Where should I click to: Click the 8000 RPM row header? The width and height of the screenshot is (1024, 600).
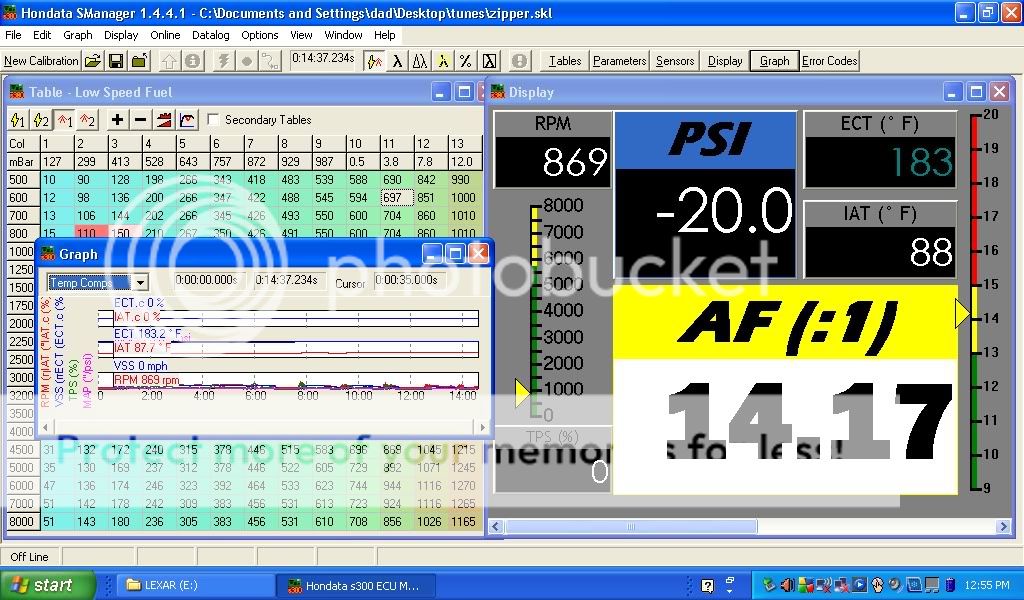click(x=23, y=522)
